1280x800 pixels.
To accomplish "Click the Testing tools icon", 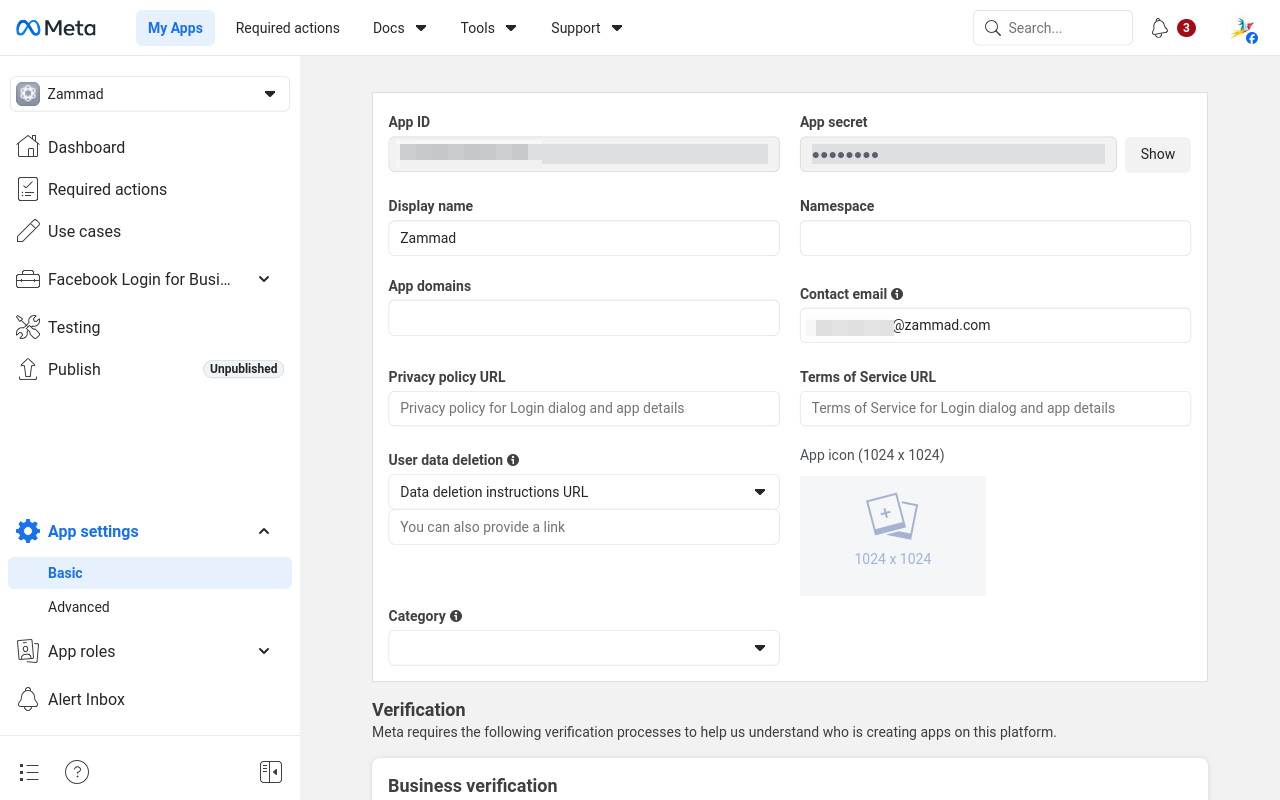I will [28, 327].
